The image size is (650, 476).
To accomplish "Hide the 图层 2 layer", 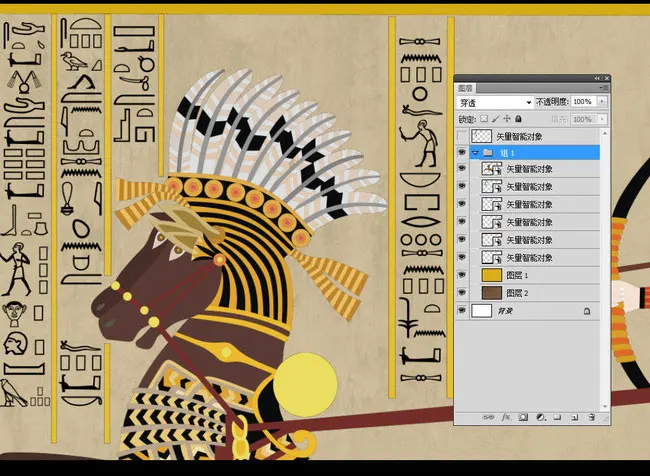I will pos(462,293).
